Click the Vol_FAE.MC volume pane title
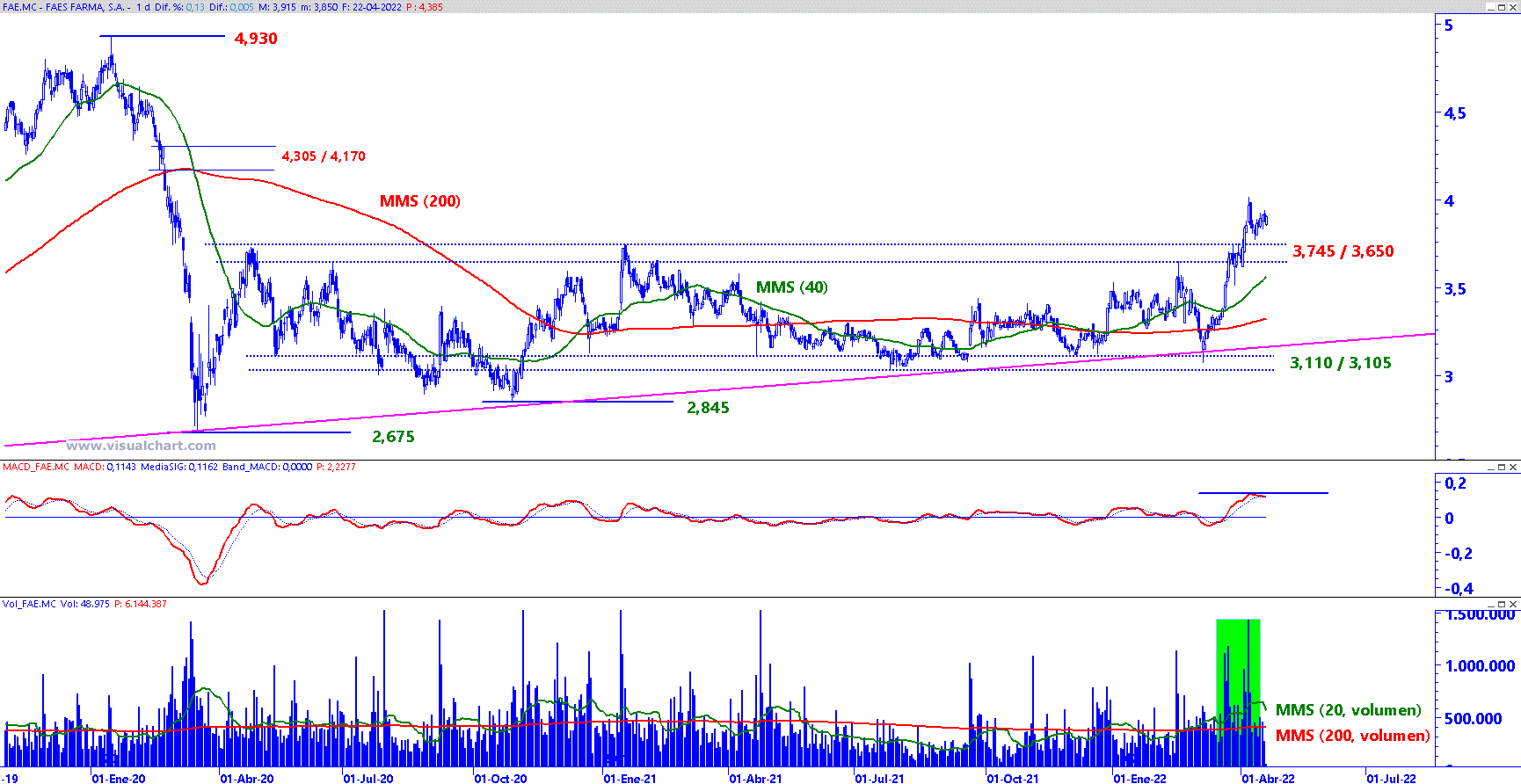 [29, 605]
